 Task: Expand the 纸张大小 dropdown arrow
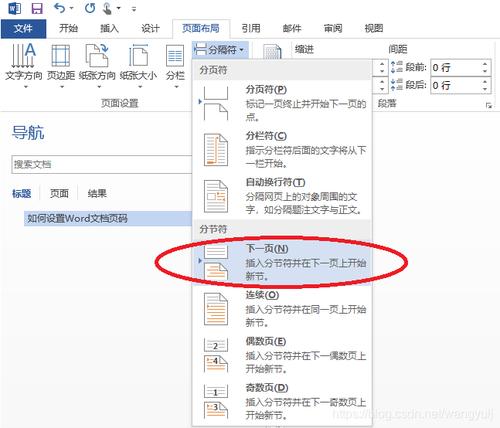point(140,87)
